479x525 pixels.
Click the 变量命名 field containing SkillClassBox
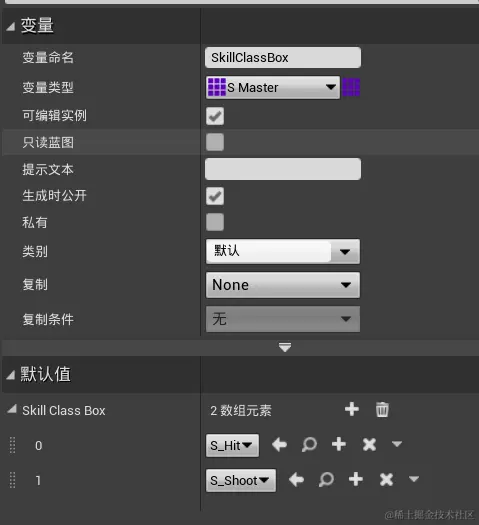tap(283, 58)
